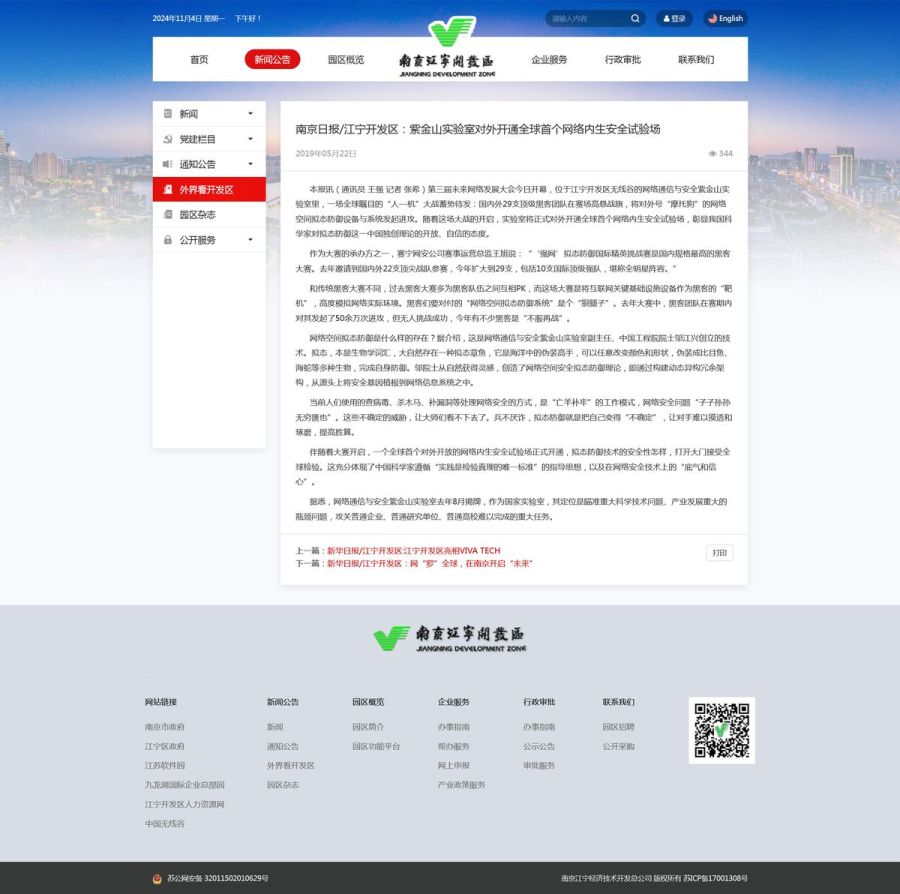Switch to the 企业服务 navigation tab
Image resolution: width=900 pixels, height=894 pixels.
point(548,59)
